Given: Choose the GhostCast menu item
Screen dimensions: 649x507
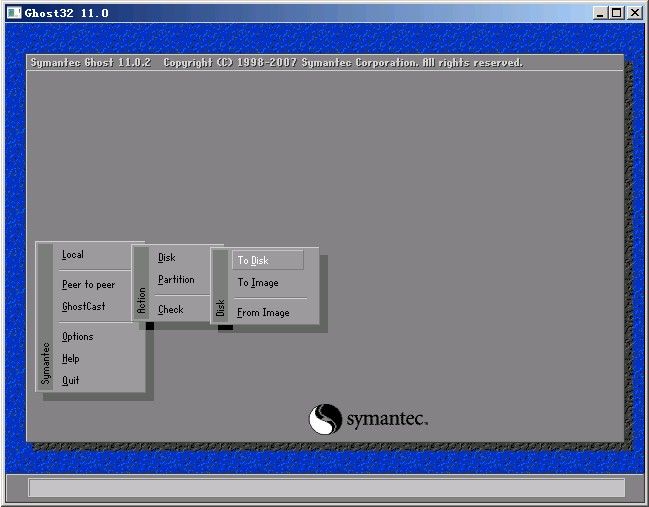Looking at the screenshot, I should tap(84, 307).
